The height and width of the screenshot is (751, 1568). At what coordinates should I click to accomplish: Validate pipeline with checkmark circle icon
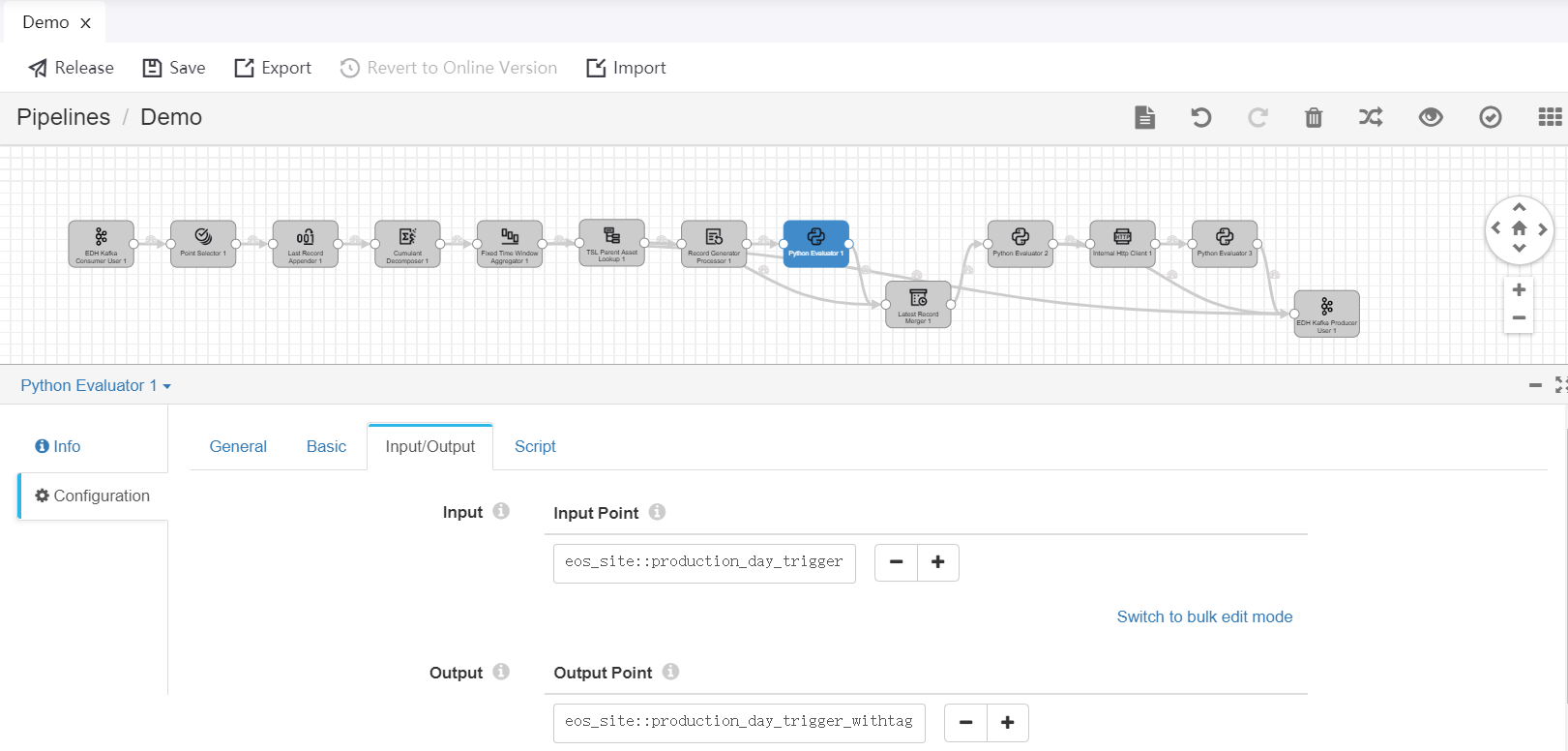coord(1491,117)
